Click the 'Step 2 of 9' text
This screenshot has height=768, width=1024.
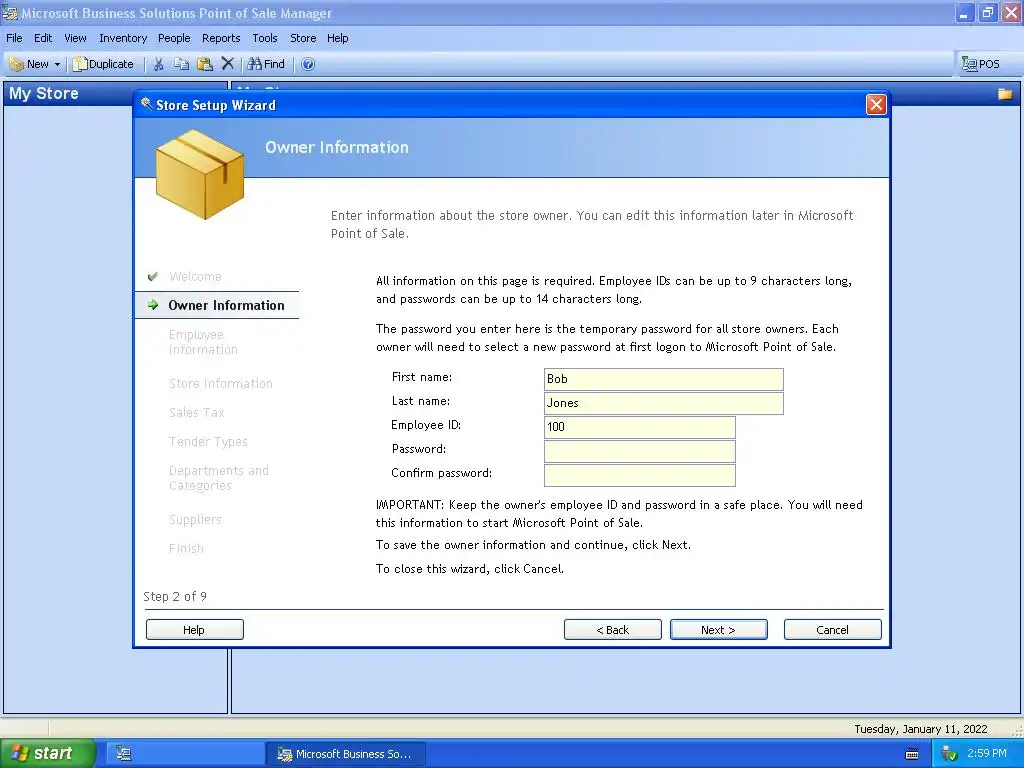tap(175, 596)
